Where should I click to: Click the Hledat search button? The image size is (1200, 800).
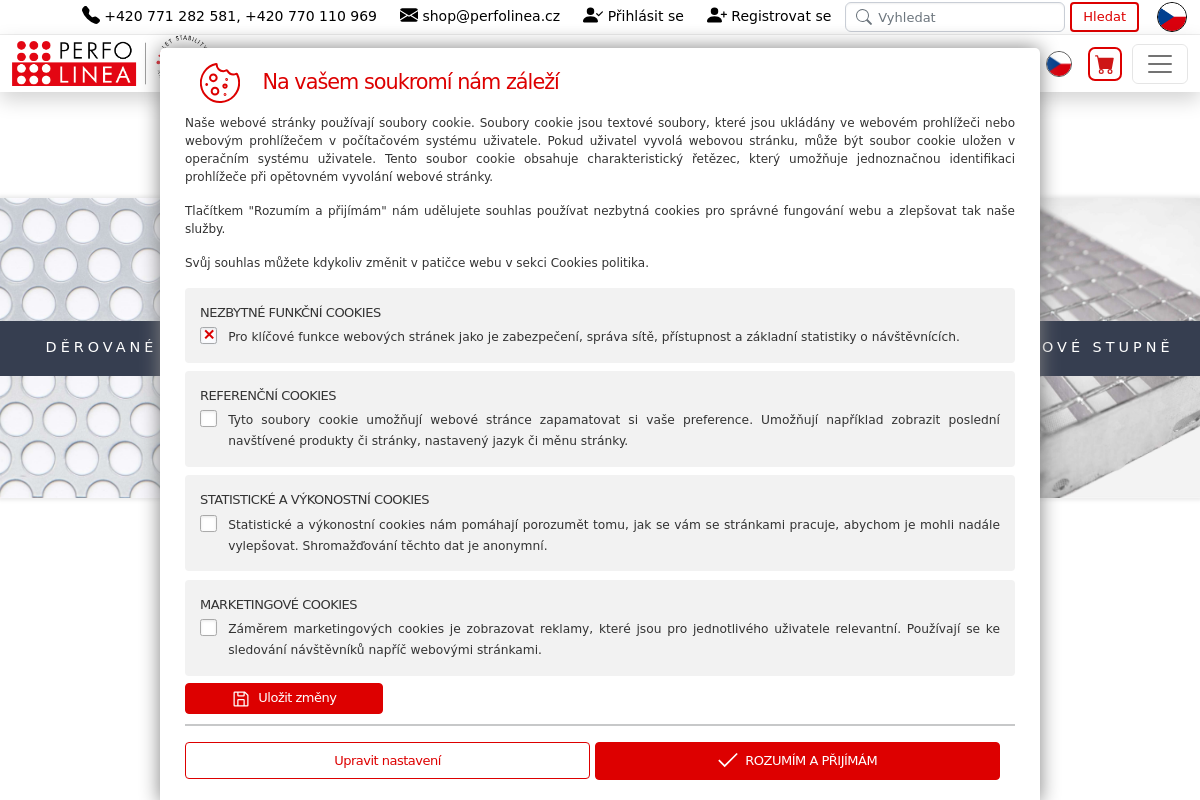pyautogui.click(x=1104, y=17)
